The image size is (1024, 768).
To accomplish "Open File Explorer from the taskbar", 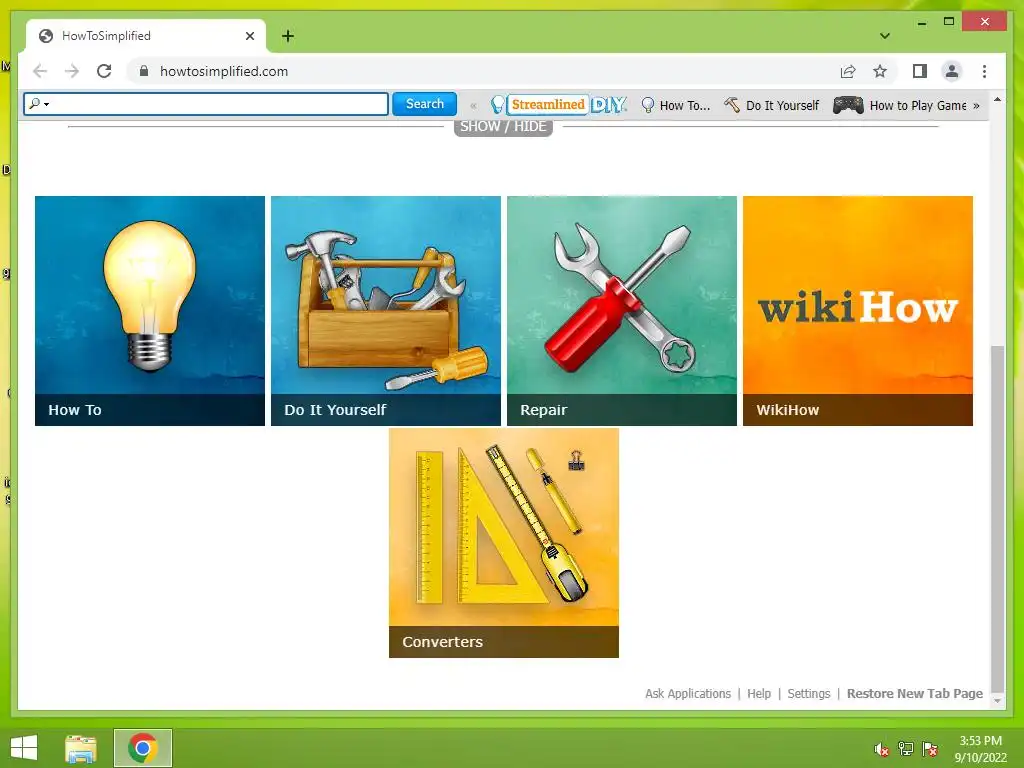I will (81, 748).
